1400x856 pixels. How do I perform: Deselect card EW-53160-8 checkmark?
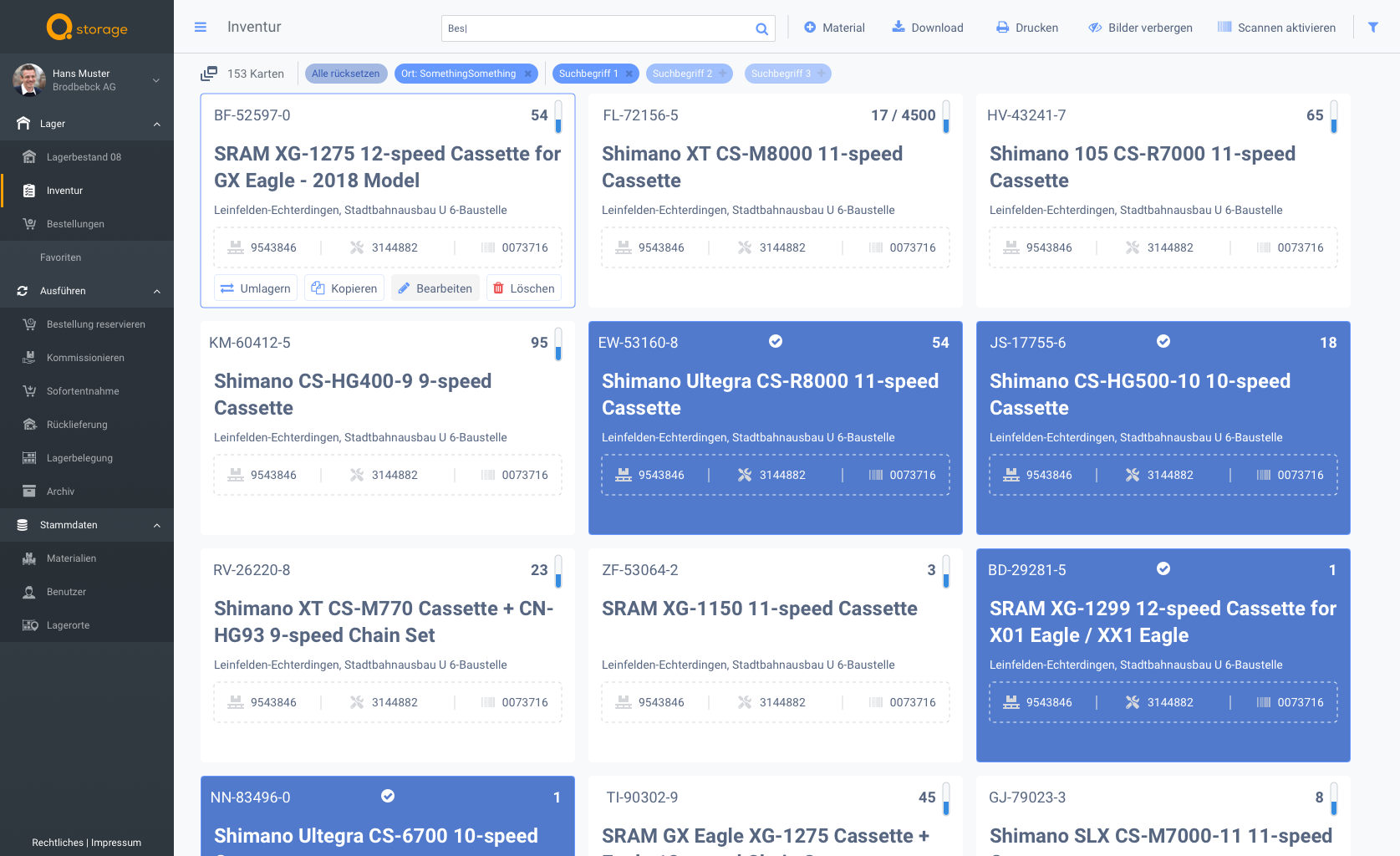(776, 341)
